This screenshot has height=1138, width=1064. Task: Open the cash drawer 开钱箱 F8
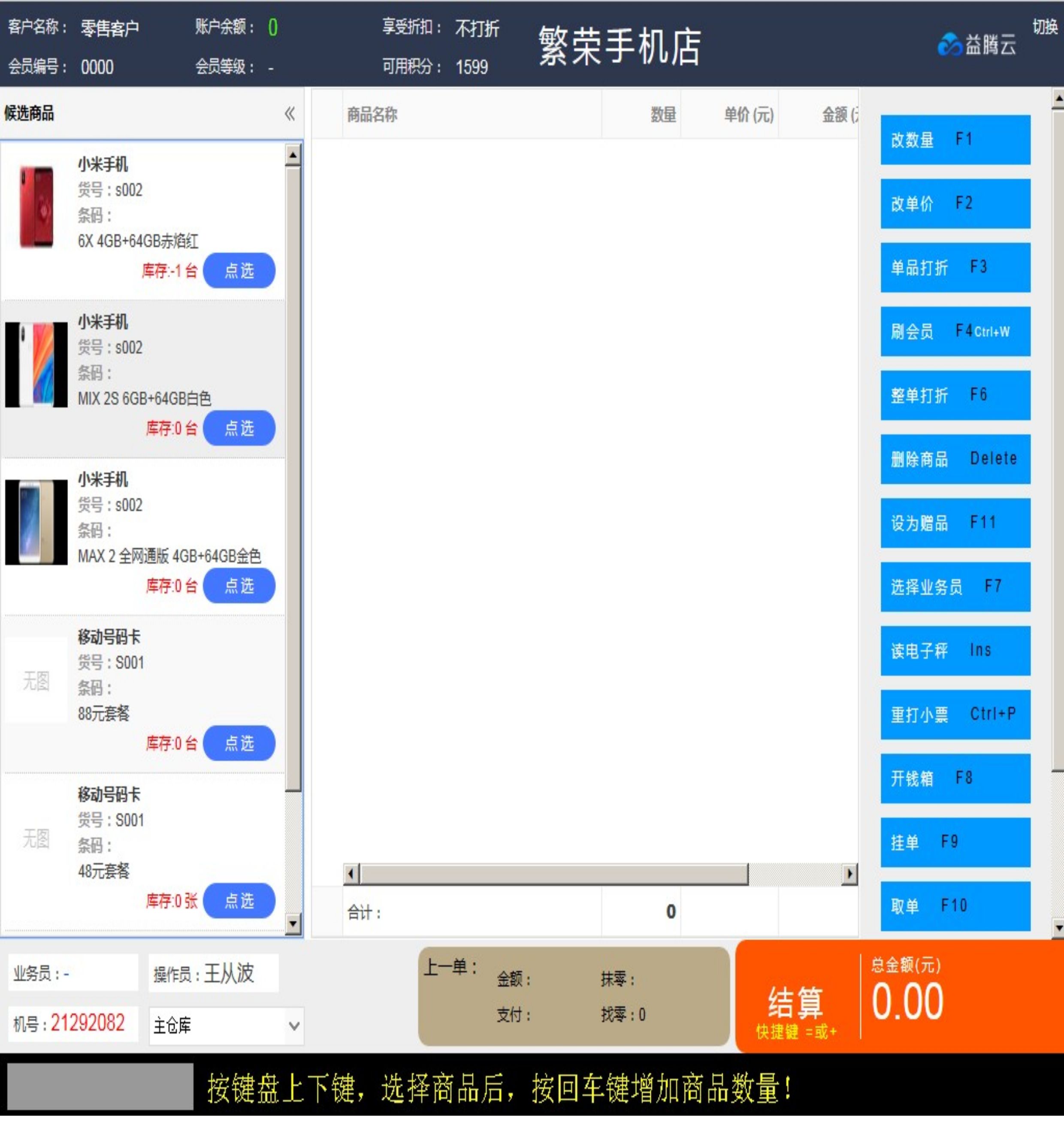pos(955,778)
